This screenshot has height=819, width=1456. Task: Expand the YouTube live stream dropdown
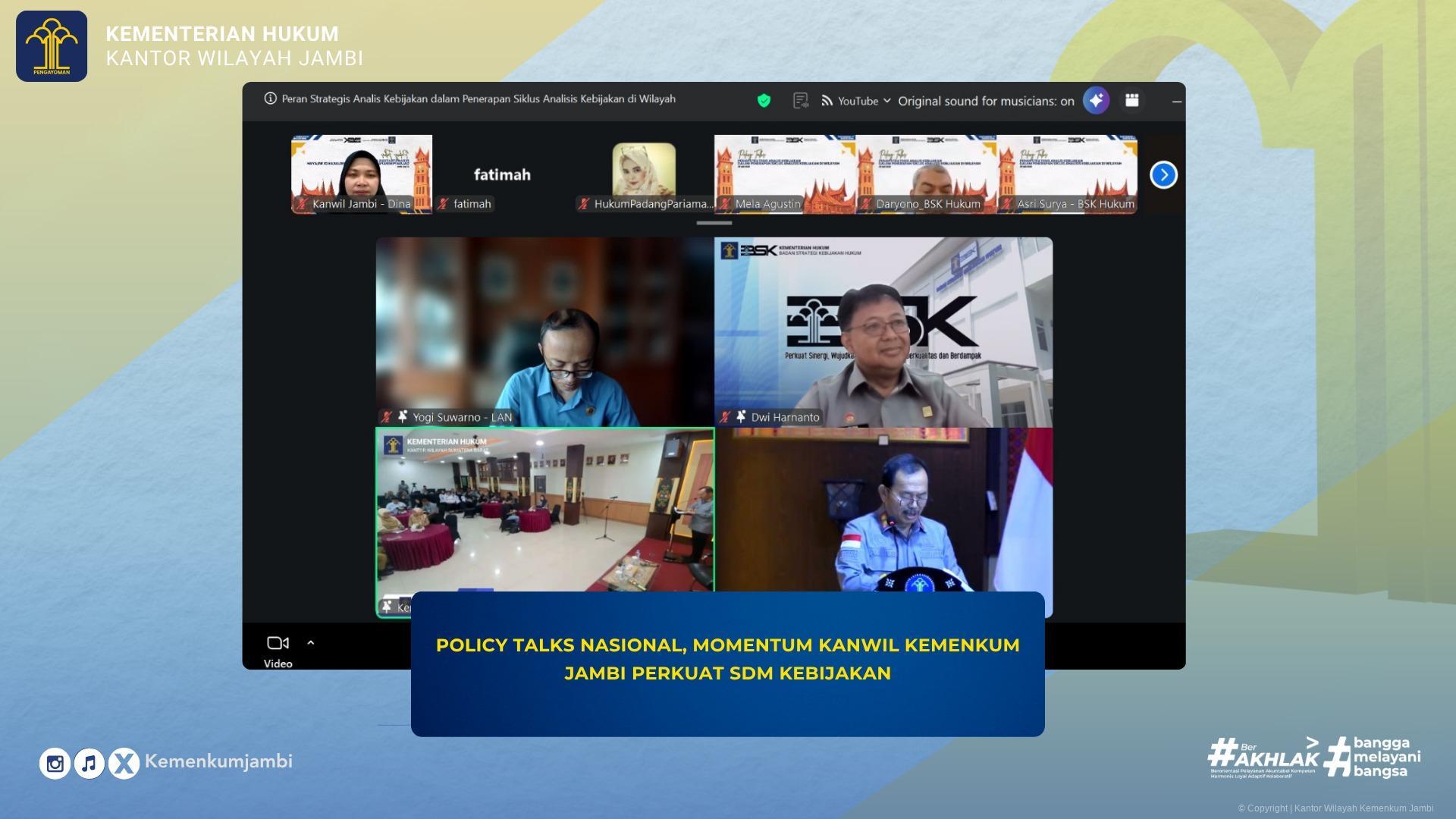pyautogui.click(x=887, y=101)
